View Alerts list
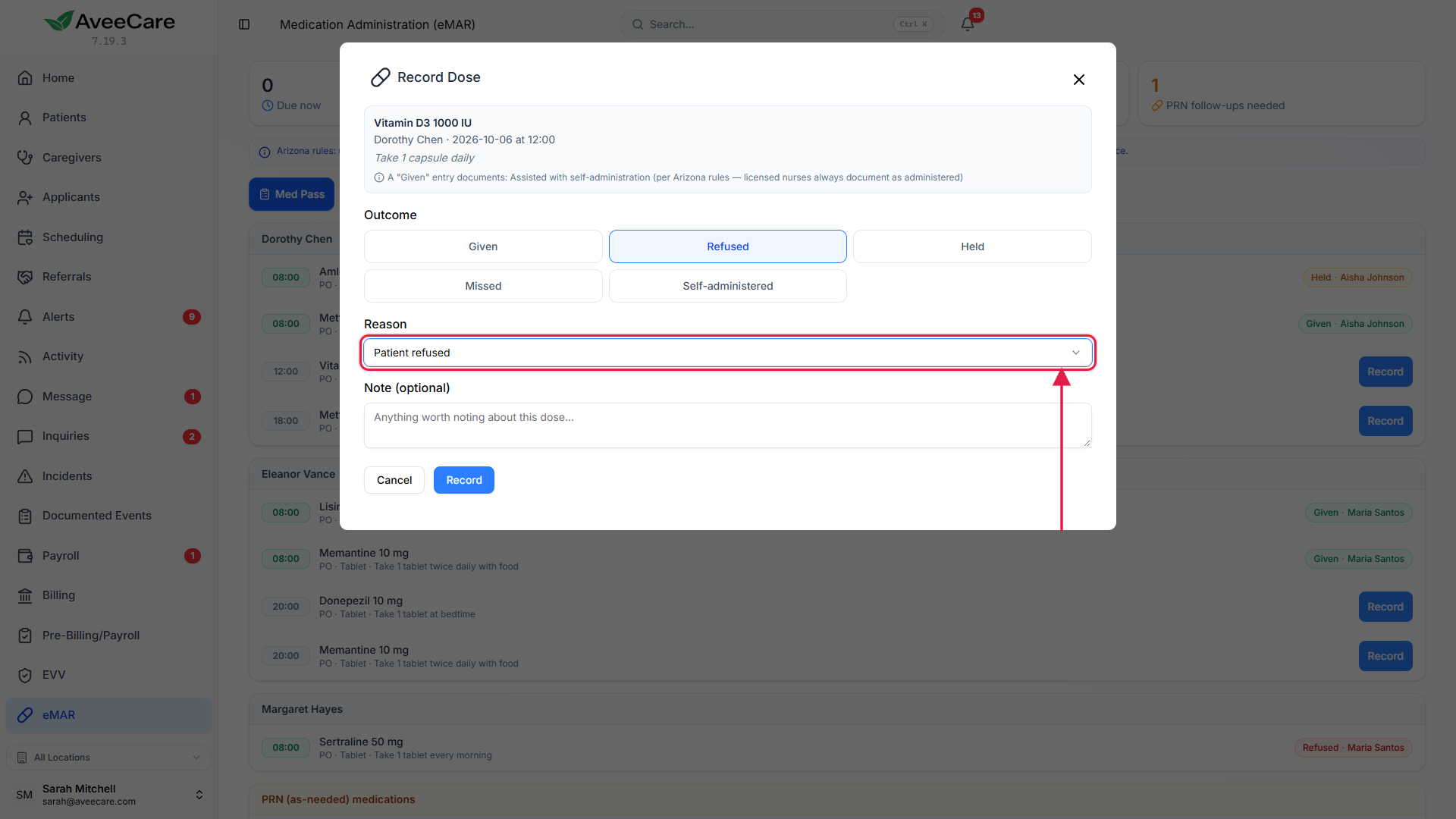This screenshot has height=819, width=1456. (x=108, y=317)
